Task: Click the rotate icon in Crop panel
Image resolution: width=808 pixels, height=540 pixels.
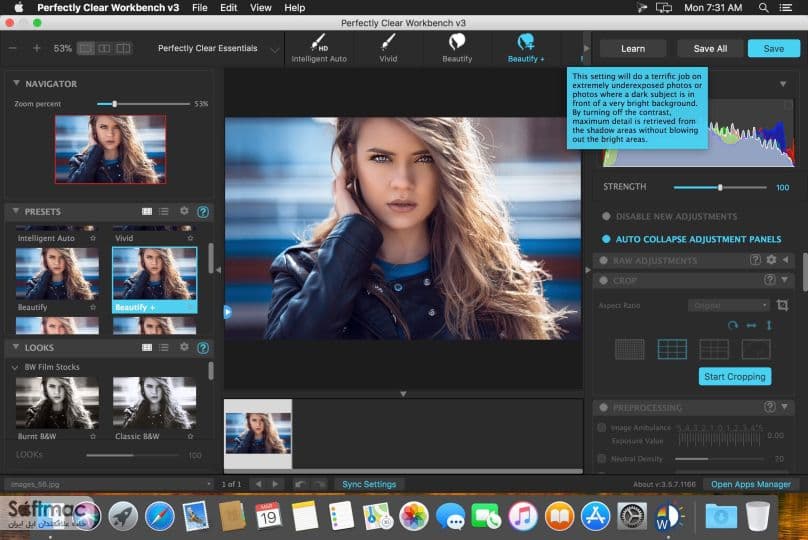Action: coord(732,325)
